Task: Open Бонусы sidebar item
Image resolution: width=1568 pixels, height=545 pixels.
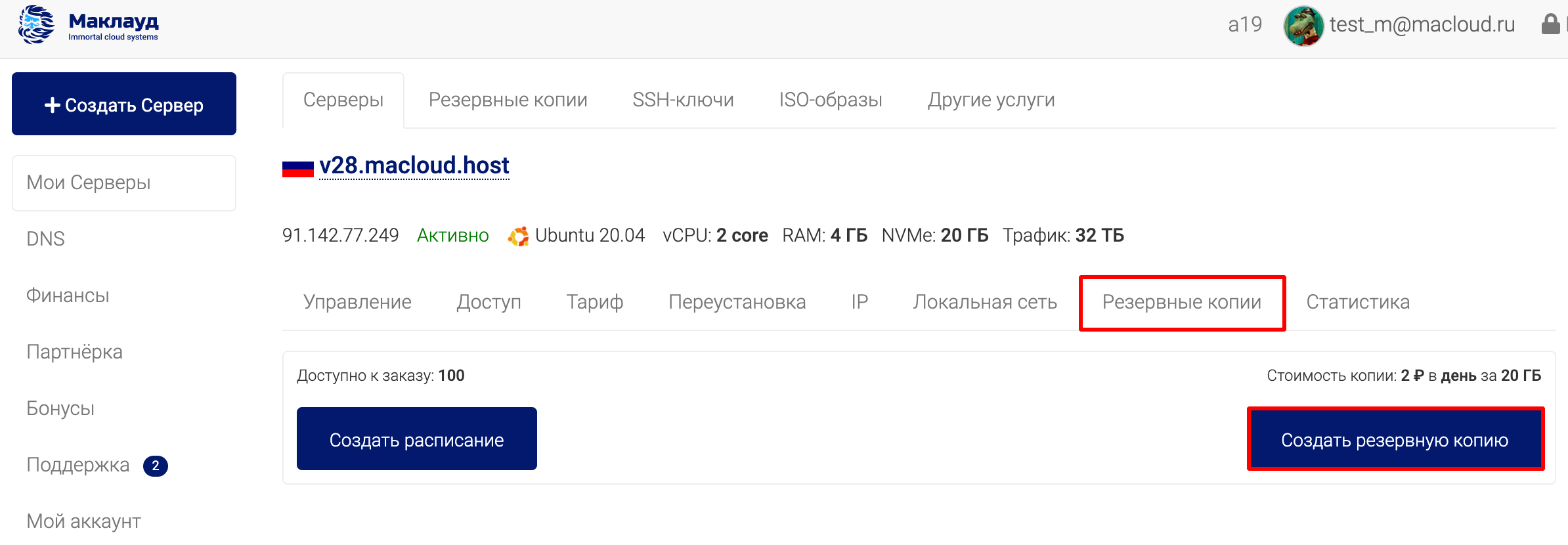Action: [60, 408]
